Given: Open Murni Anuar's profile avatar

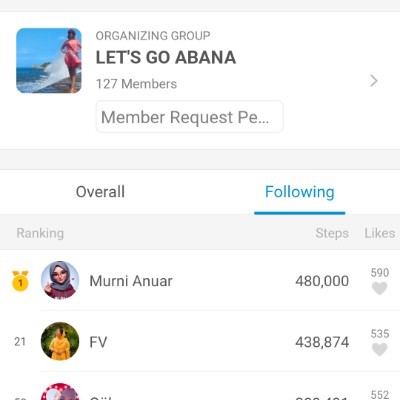Looking at the screenshot, I should pyautogui.click(x=60, y=280).
